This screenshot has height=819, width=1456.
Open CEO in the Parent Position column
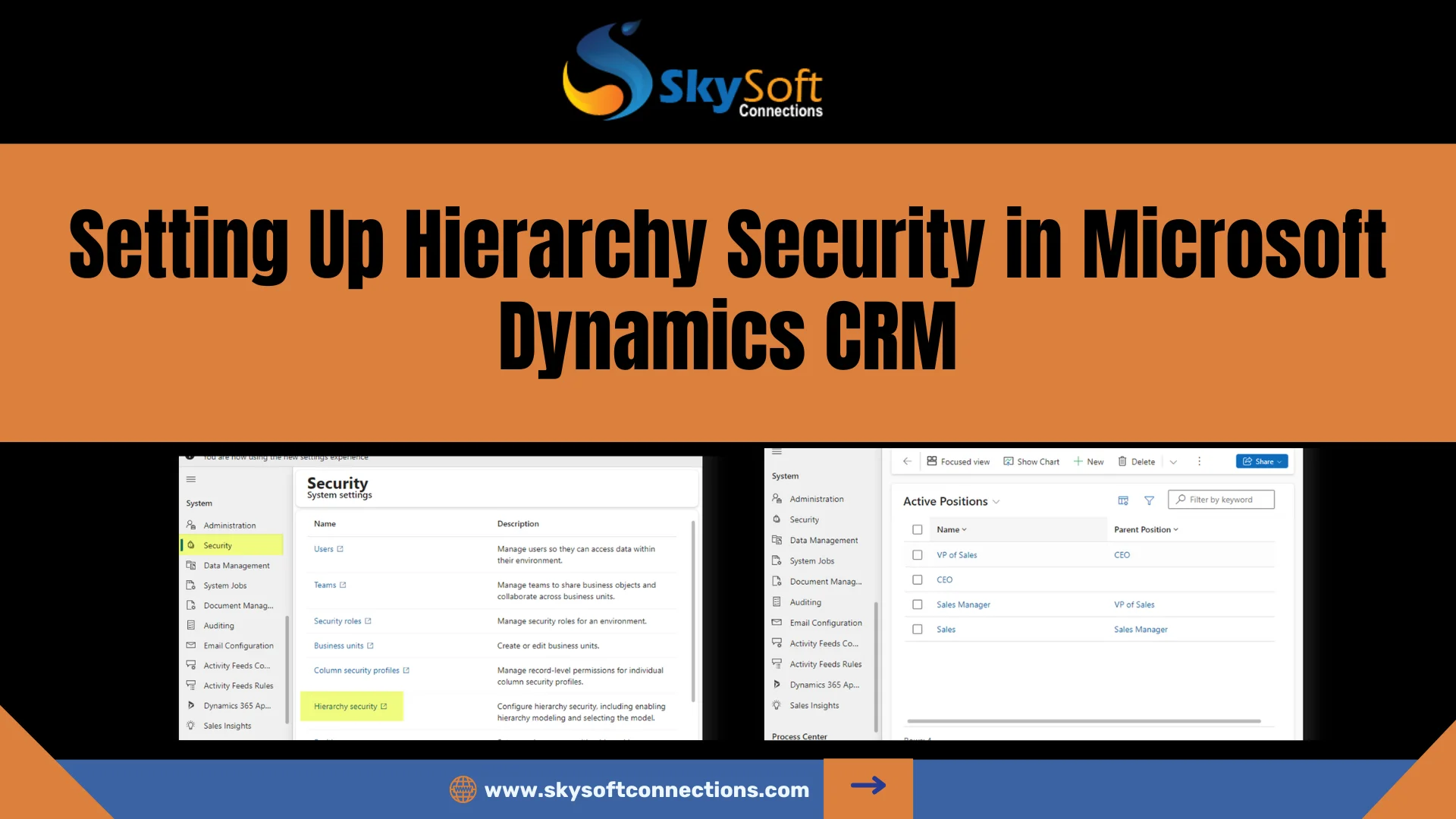pos(1122,555)
